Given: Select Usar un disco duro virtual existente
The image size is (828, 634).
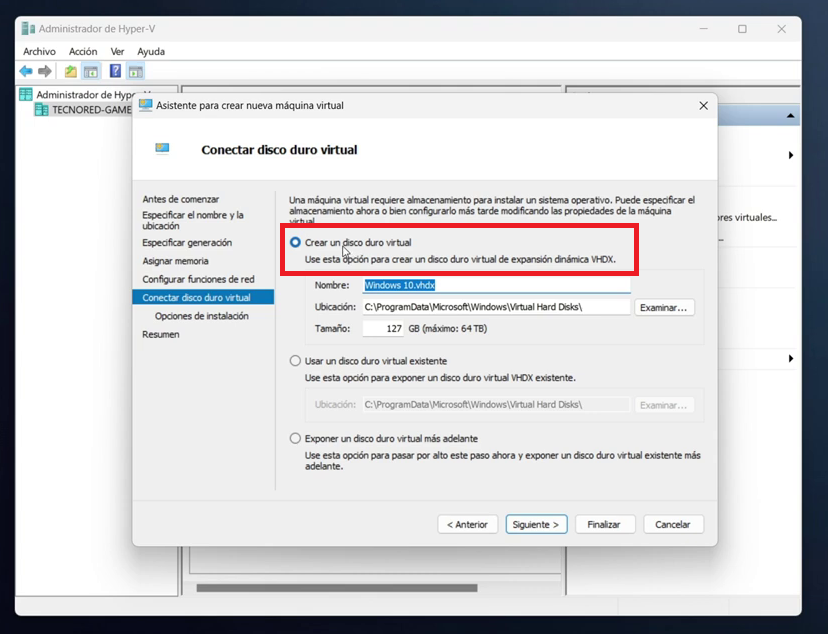Looking at the screenshot, I should coord(295,361).
